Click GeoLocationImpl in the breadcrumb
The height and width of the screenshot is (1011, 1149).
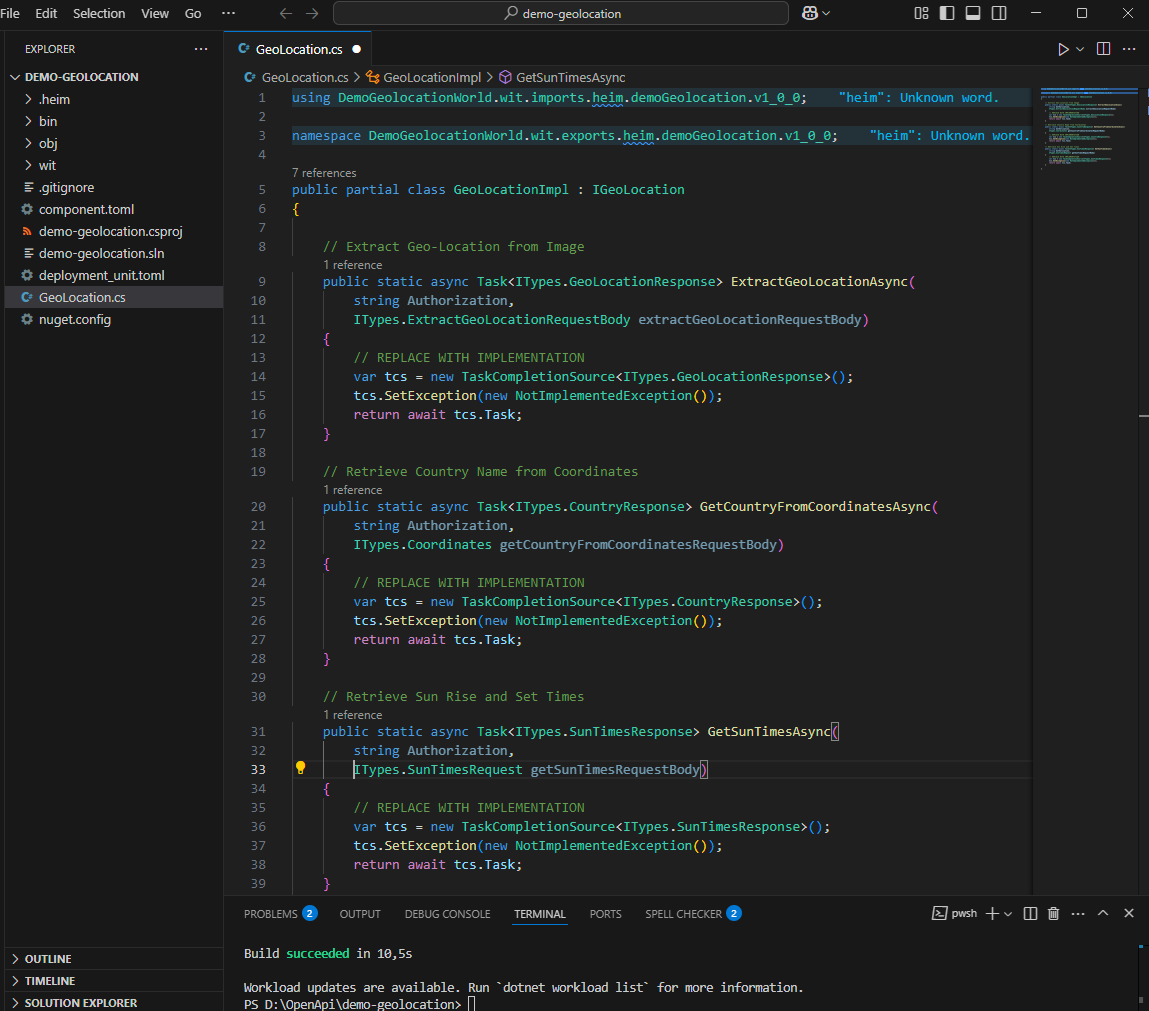tap(432, 77)
